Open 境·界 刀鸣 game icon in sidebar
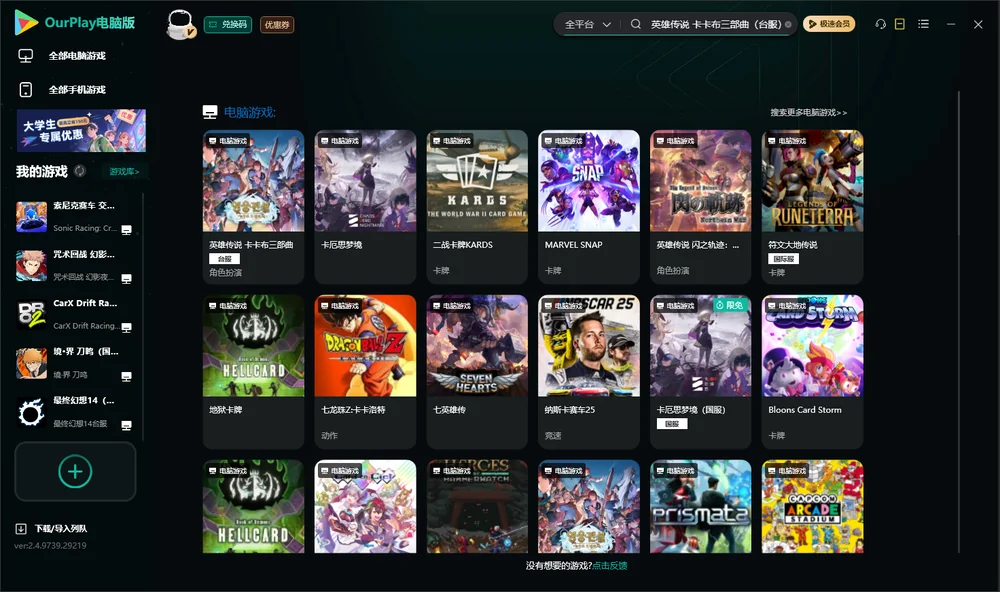1000x592 pixels. point(31,364)
